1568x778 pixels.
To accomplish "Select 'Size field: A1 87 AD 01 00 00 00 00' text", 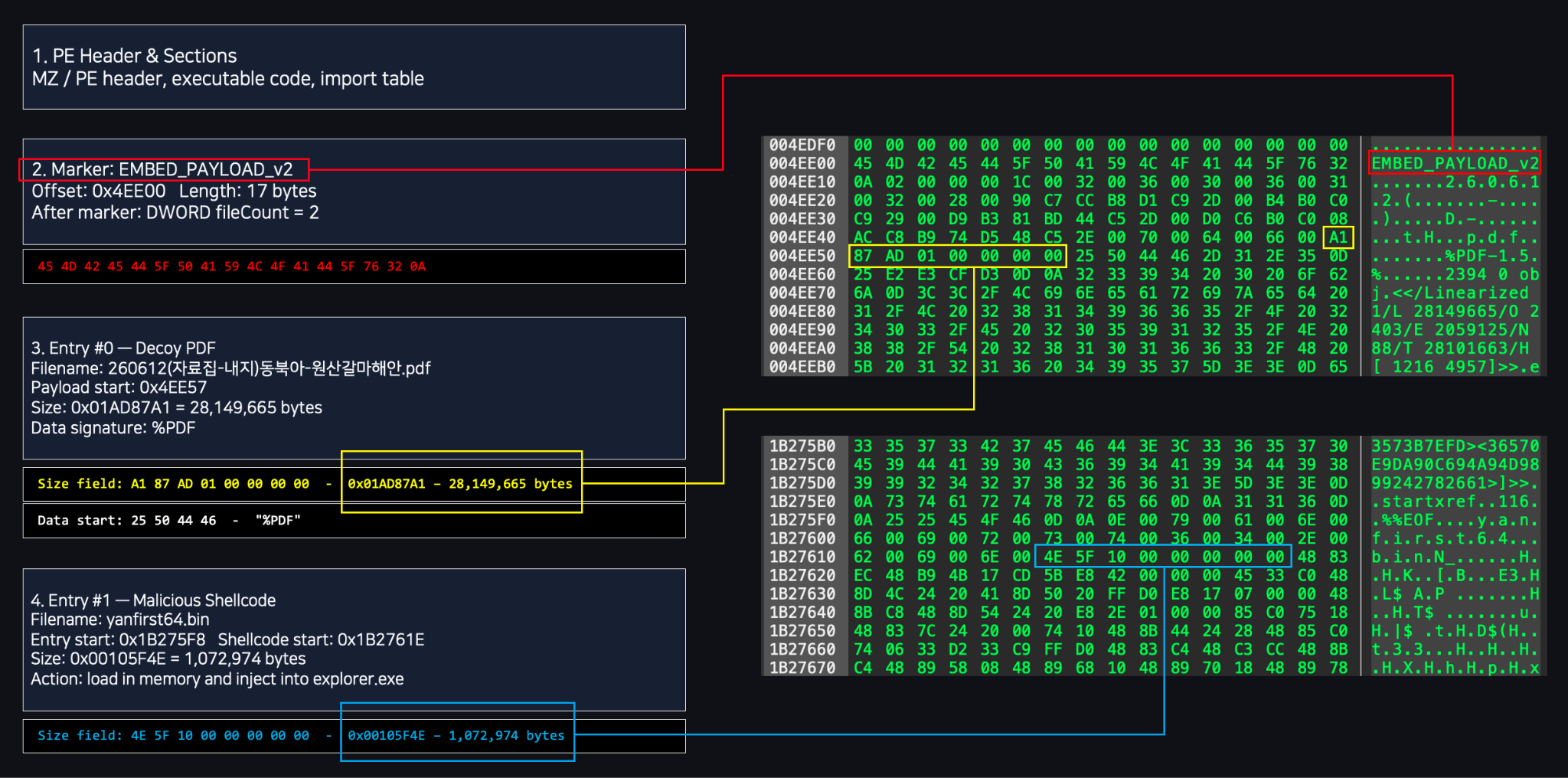I will pos(173,484).
